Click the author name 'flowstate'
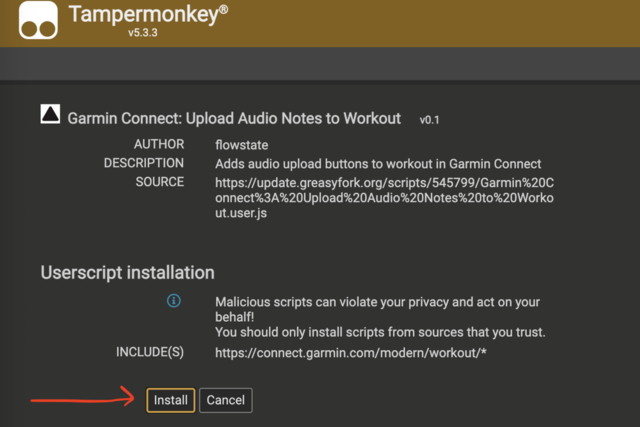The height and width of the screenshot is (427, 640). pyautogui.click(x=242, y=145)
